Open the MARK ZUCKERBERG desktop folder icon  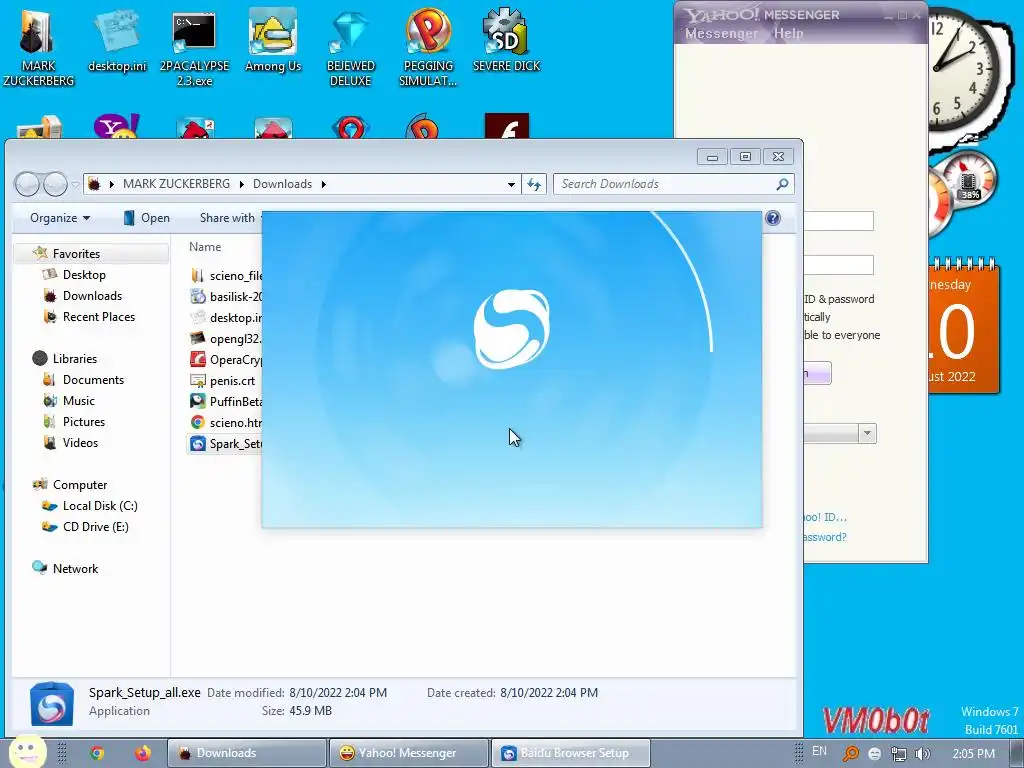coord(38,46)
